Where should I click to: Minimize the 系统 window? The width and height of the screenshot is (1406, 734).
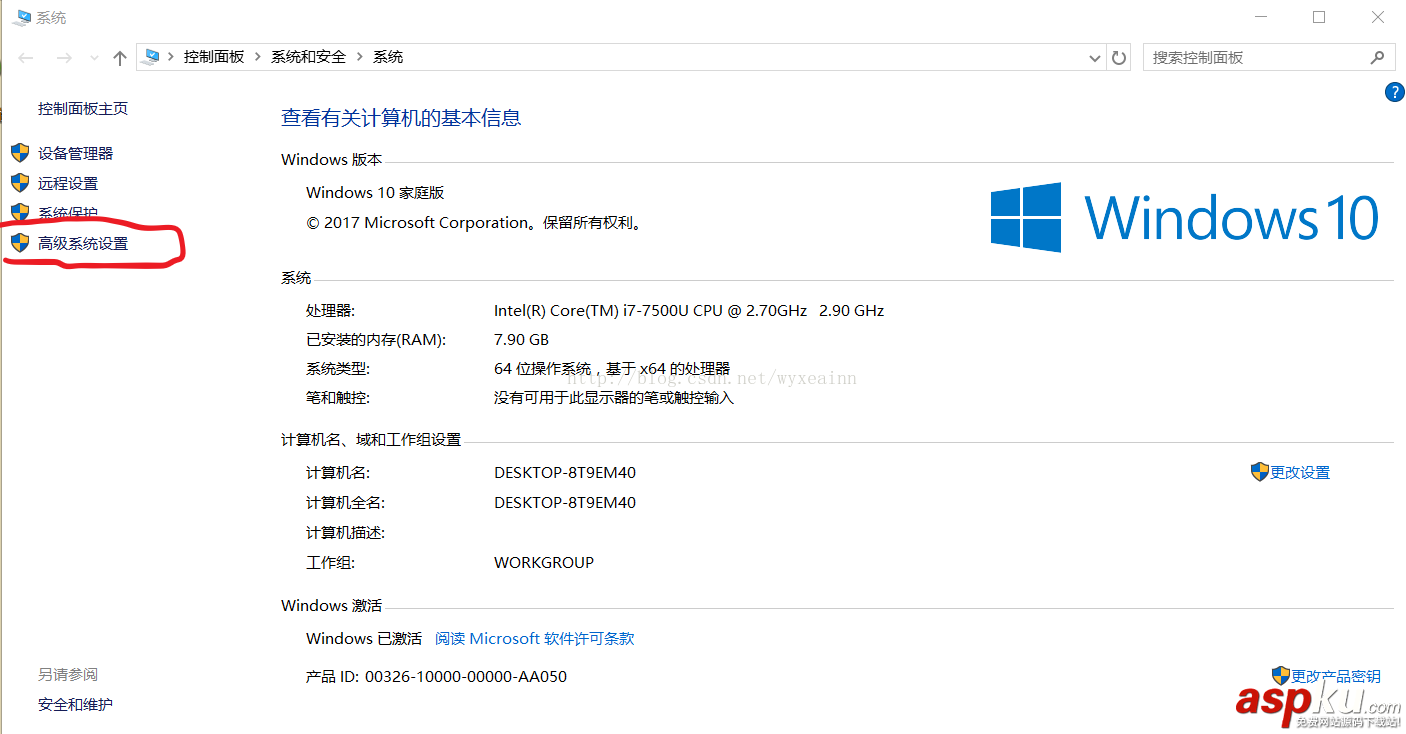[x=1263, y=17]
